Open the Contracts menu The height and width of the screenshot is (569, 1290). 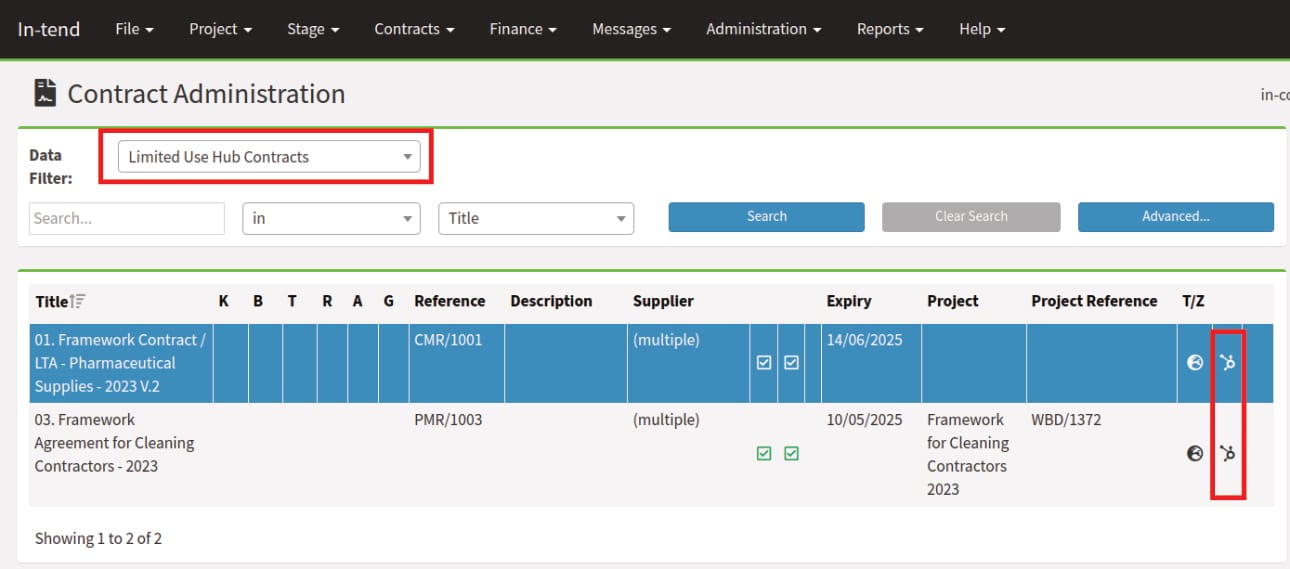(x=414, y=29)
